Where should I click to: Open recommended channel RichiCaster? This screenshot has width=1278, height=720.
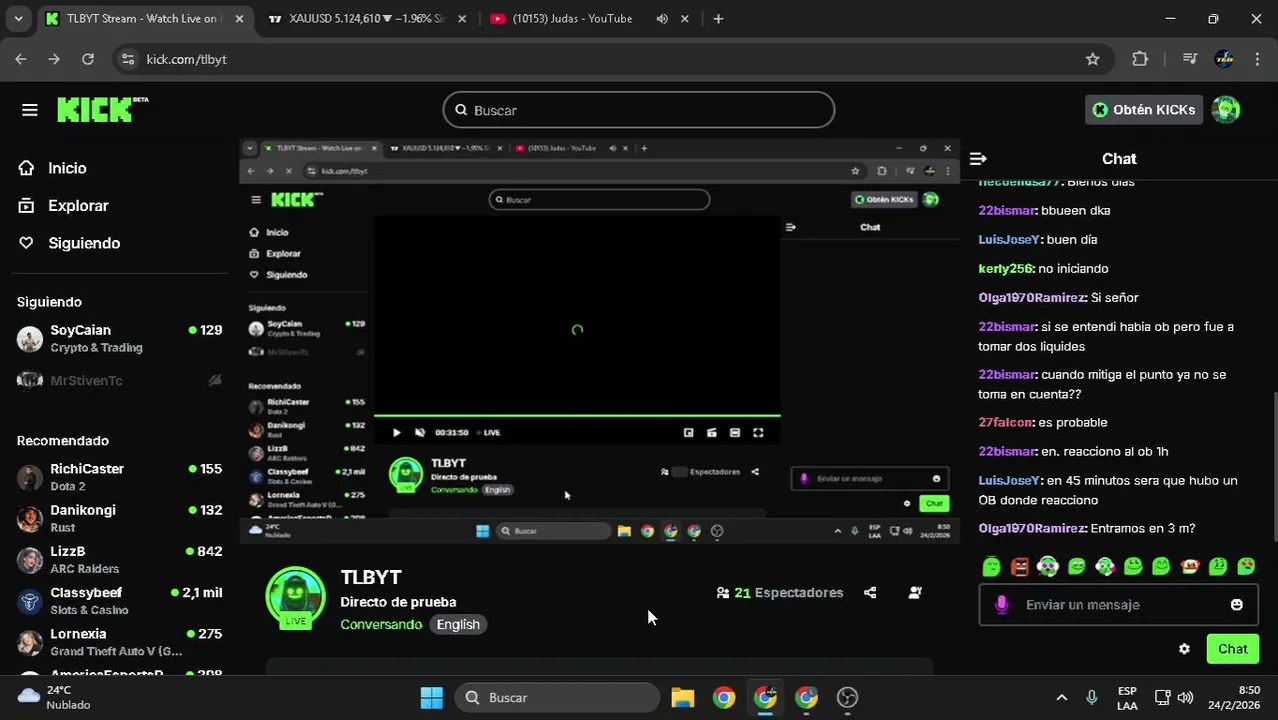pyautogui.click(x=120, y=477)
